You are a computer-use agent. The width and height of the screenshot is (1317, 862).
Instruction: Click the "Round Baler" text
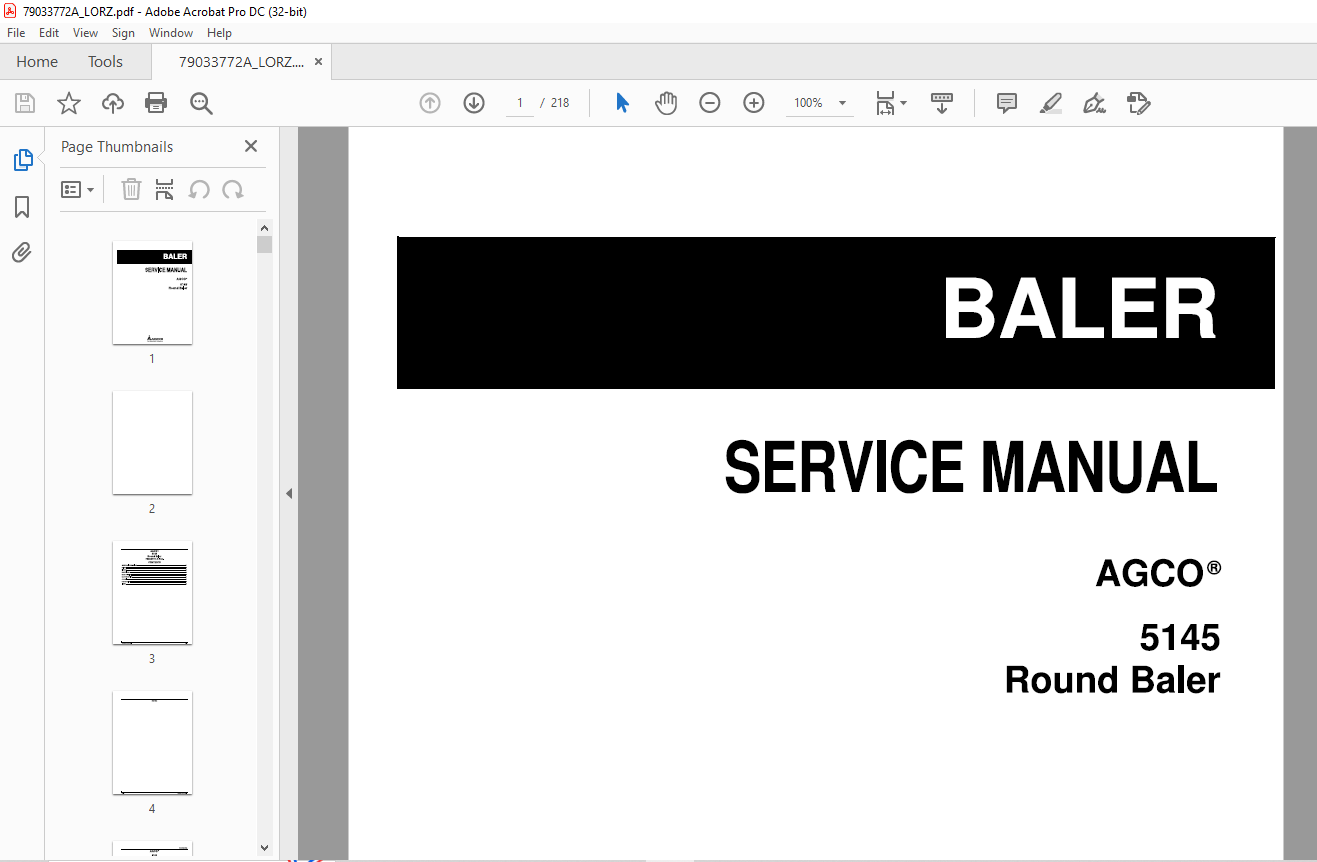coord(1112,680)
